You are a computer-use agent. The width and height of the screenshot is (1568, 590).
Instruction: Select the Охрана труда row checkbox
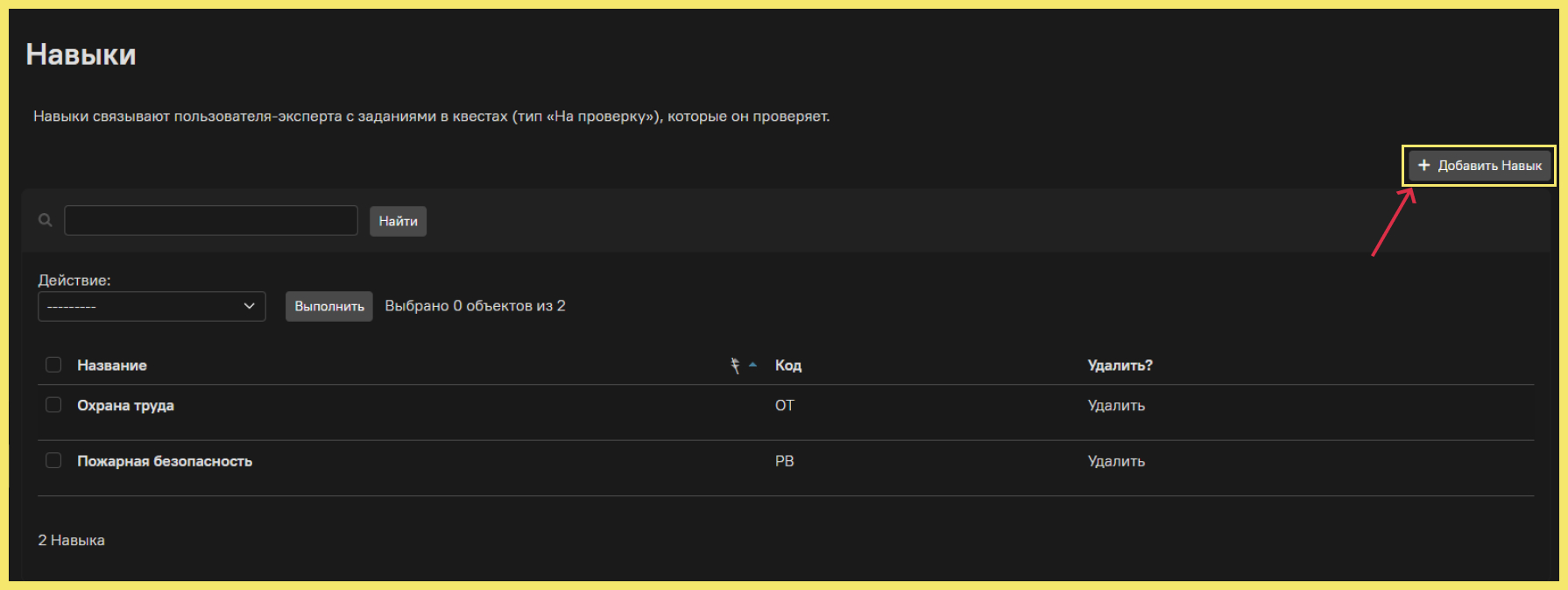pos(53,405)
